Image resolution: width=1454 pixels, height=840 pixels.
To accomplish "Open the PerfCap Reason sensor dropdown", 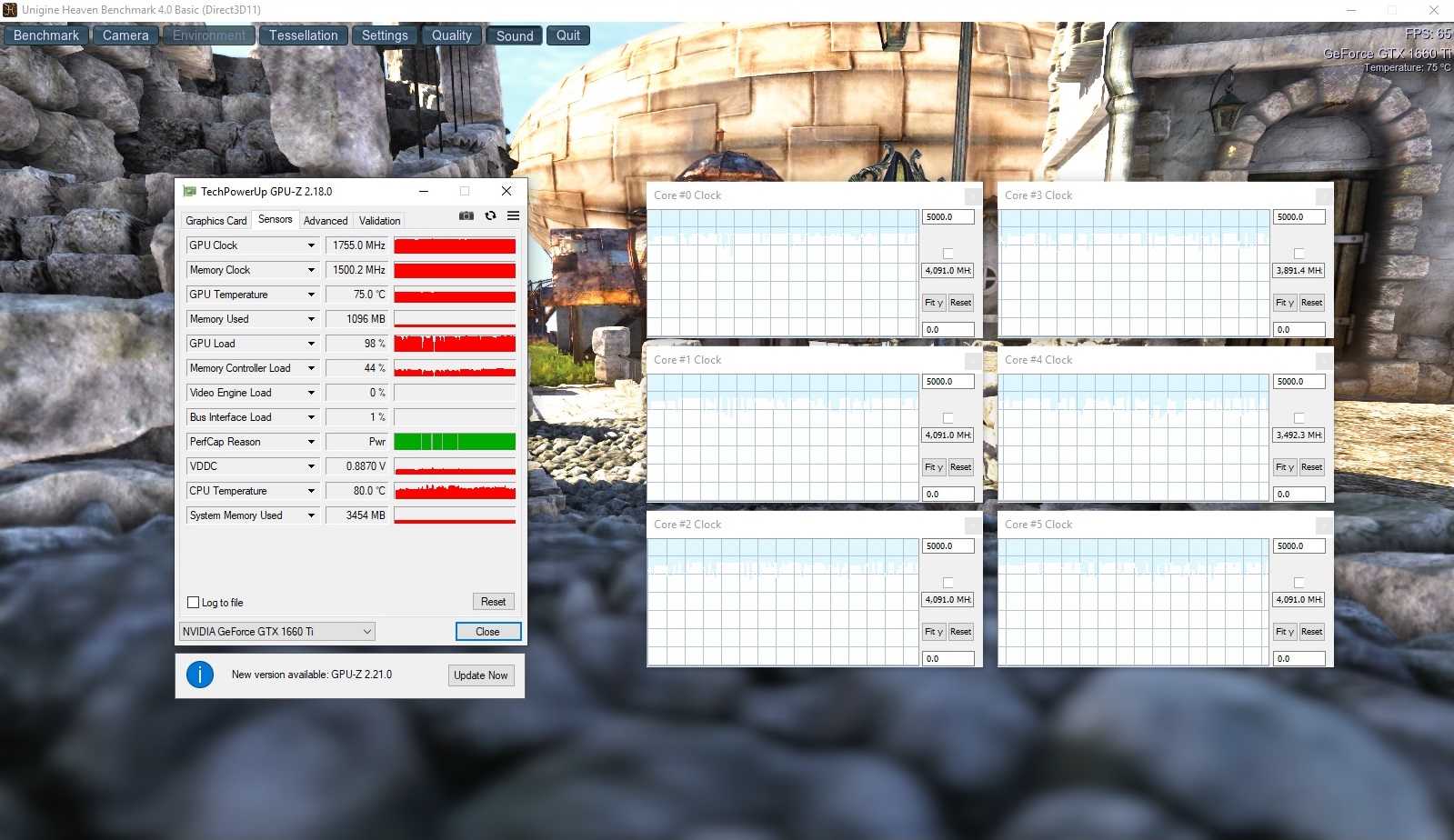I will [311, 442].
